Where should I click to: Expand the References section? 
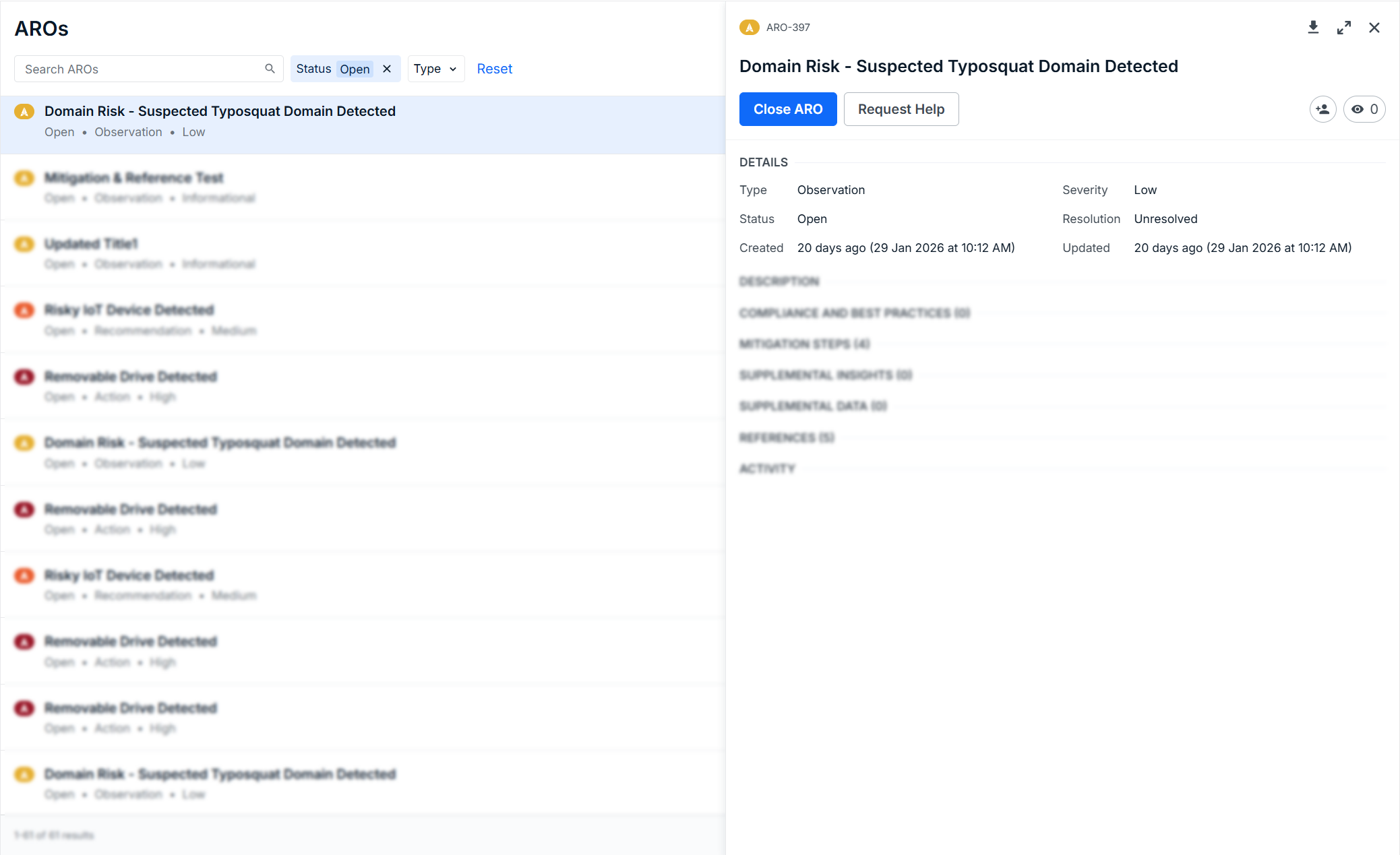(x=787, y=438)
